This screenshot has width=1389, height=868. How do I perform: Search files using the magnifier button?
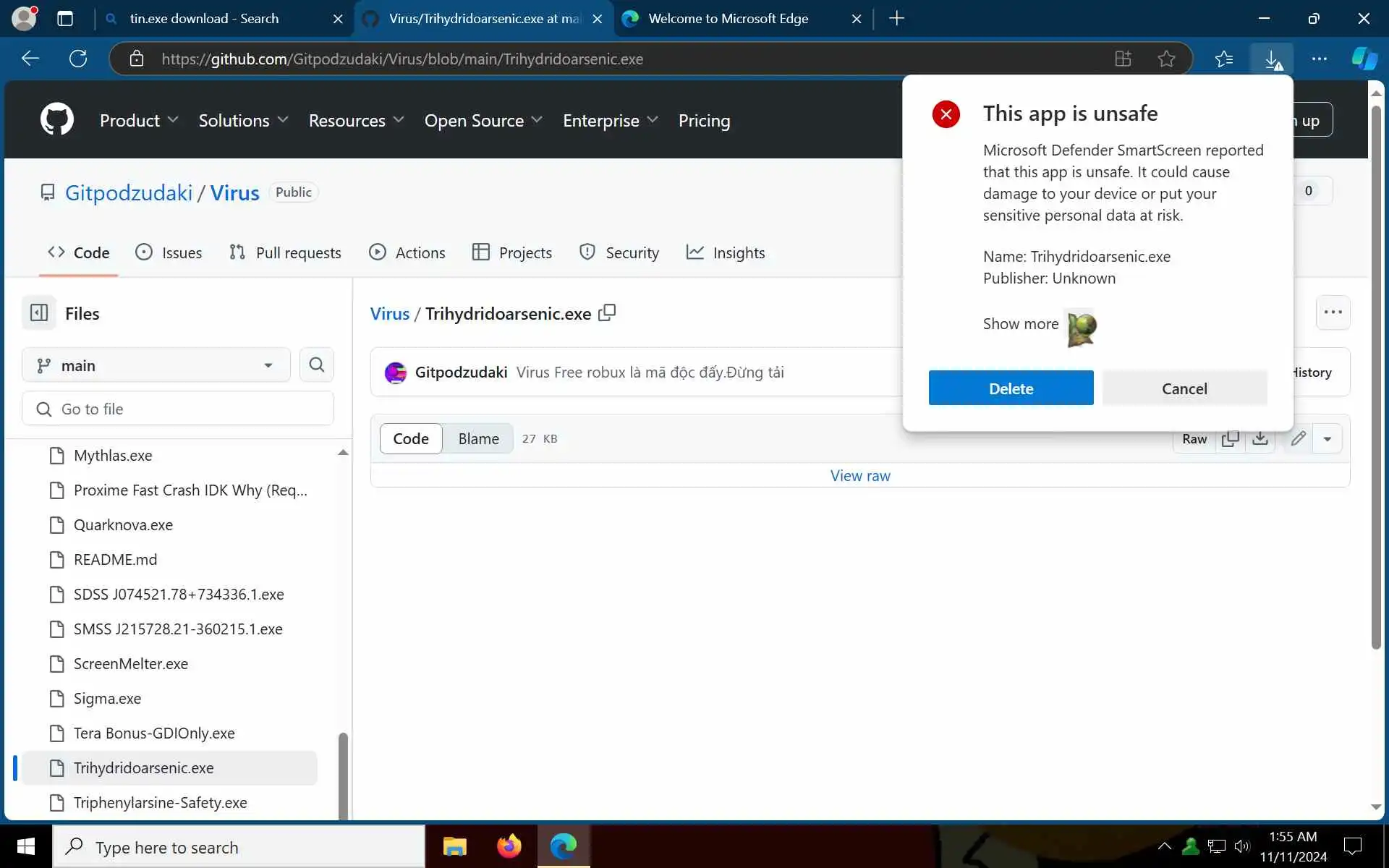coord(316,365)
